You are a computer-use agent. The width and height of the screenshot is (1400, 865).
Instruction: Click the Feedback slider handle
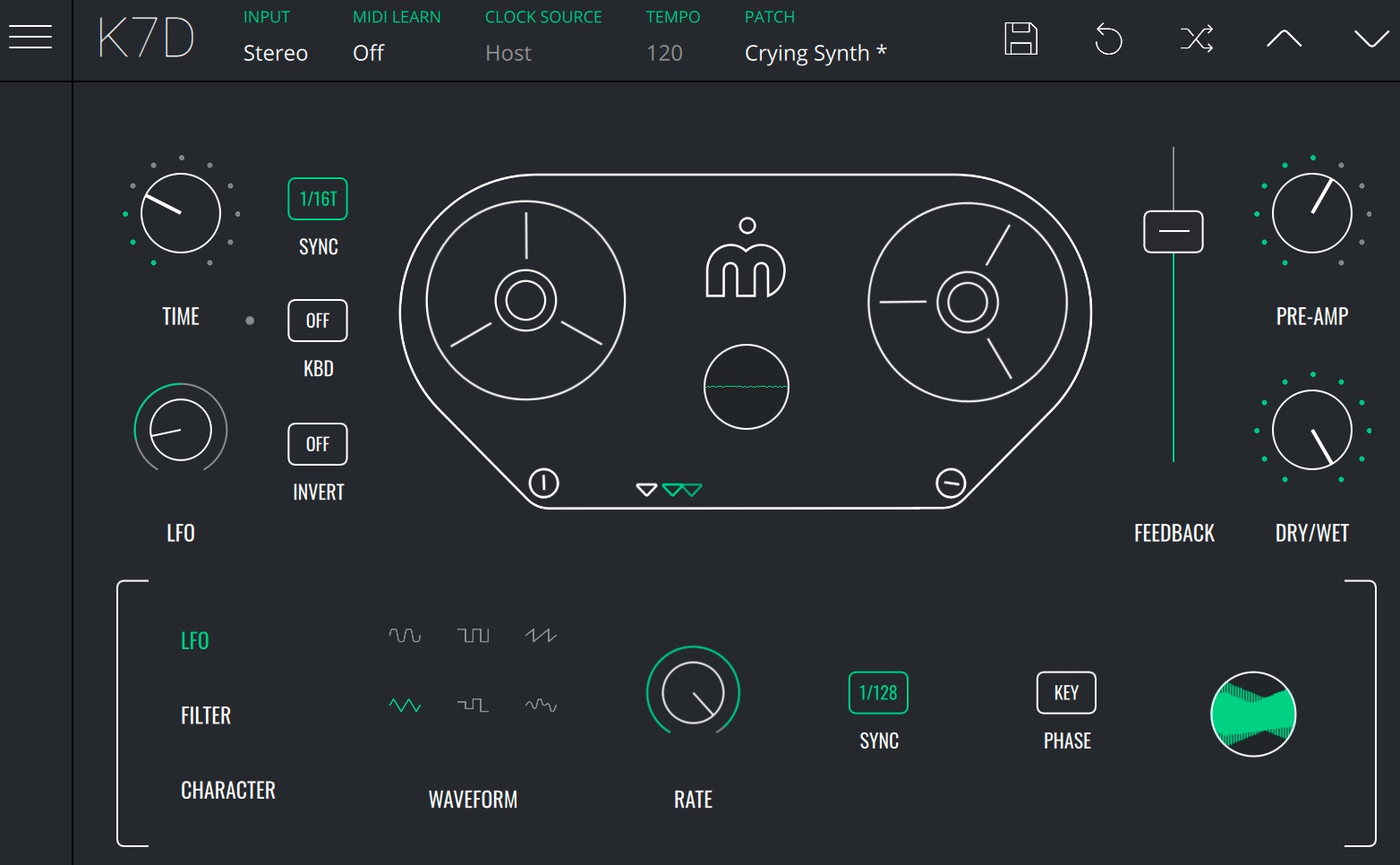[x=1174, y=232]
